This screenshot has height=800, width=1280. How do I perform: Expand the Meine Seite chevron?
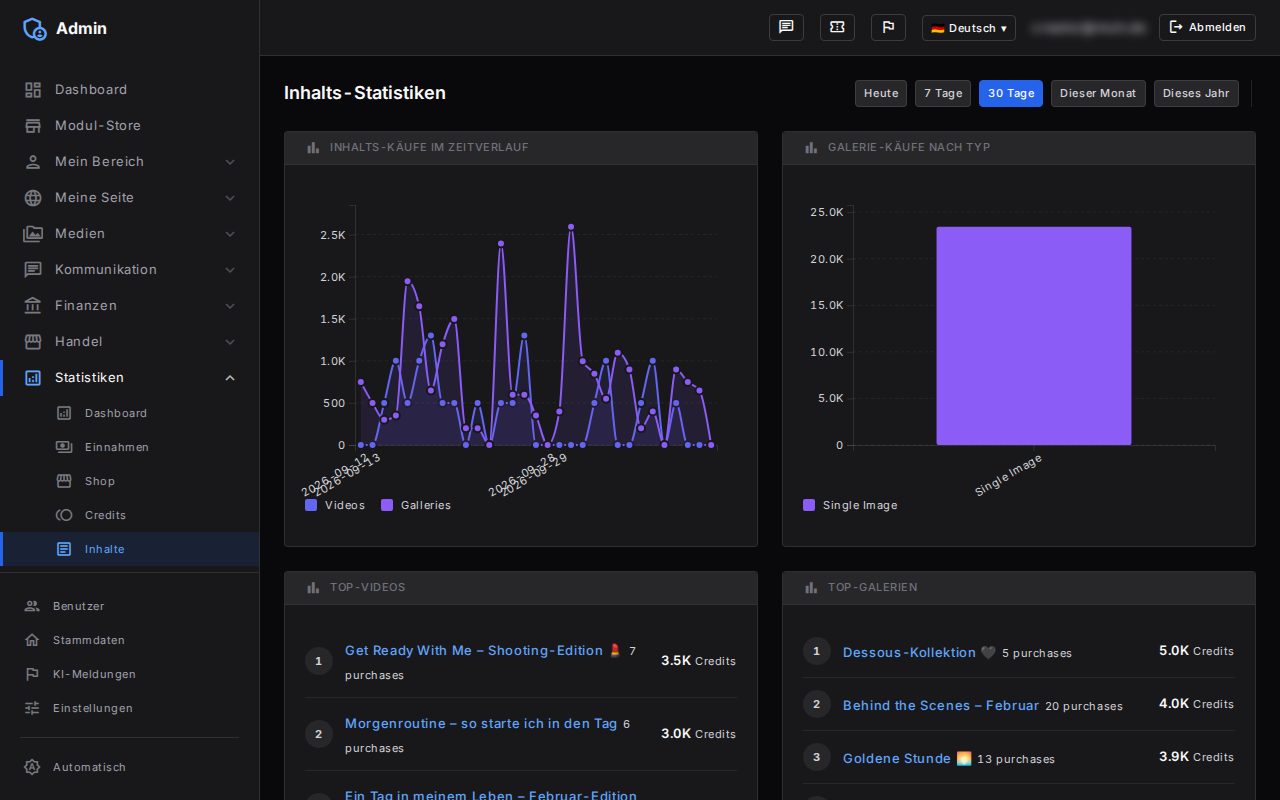(x=230, y=198)
